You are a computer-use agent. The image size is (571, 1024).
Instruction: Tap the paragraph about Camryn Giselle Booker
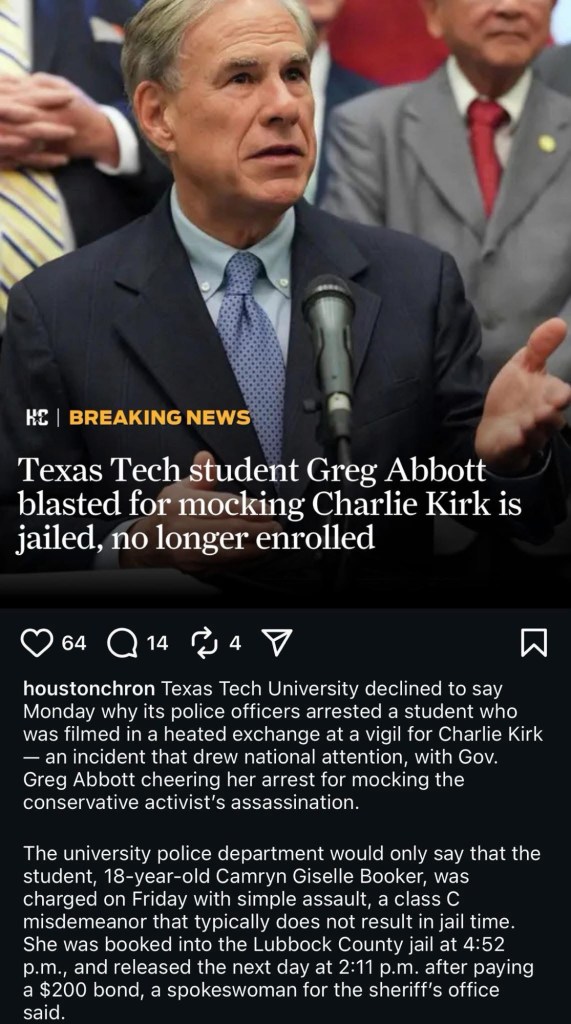282,933
